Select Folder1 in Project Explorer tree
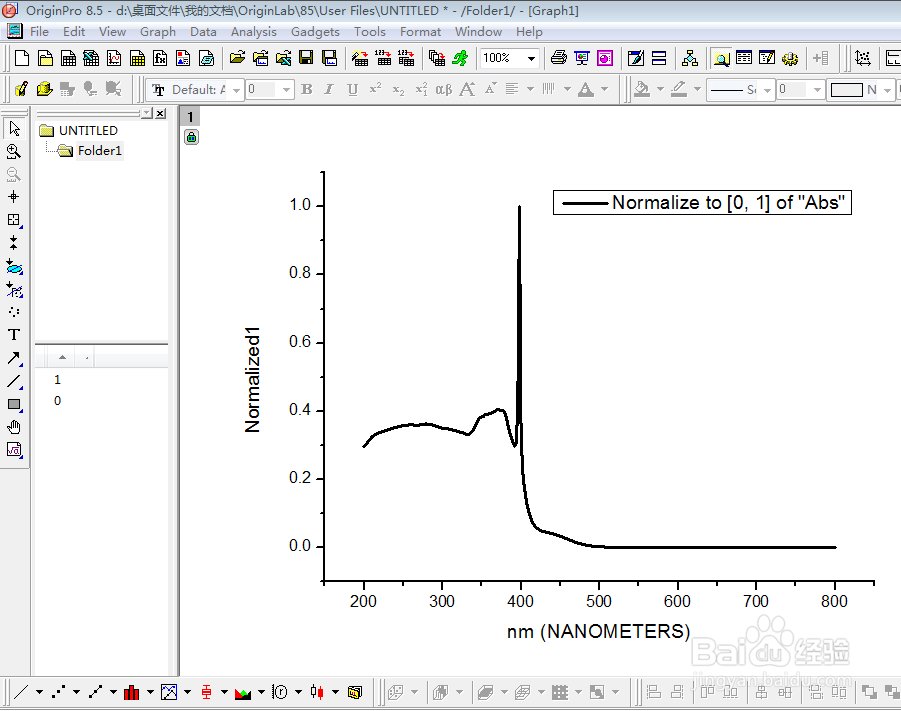Viewport: 901px width, 711px height. [x=99, y=151]
